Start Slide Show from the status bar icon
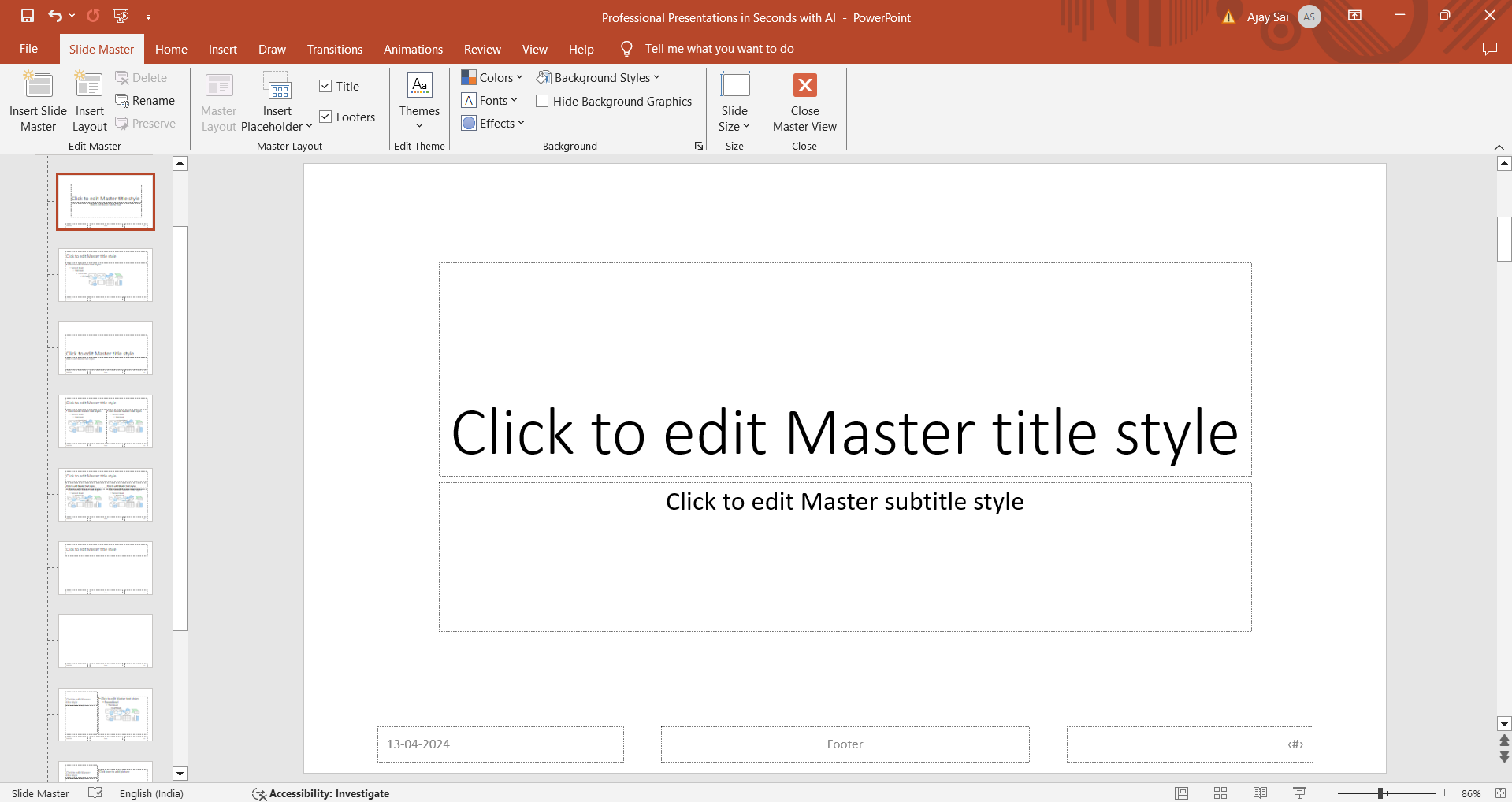 coord(1299,793)
